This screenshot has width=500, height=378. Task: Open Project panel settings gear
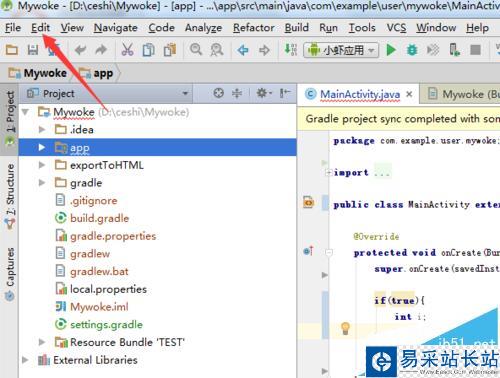click(264, 93)
